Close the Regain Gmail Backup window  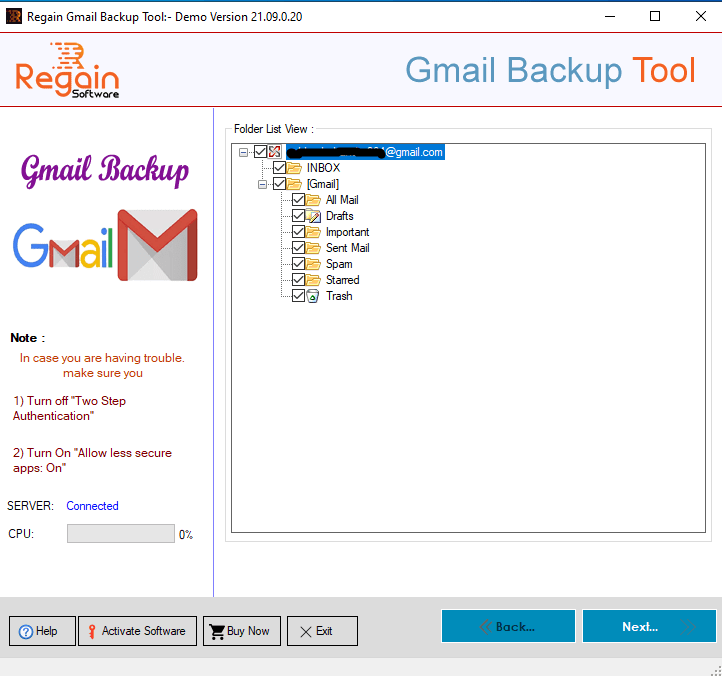(701, 17)
